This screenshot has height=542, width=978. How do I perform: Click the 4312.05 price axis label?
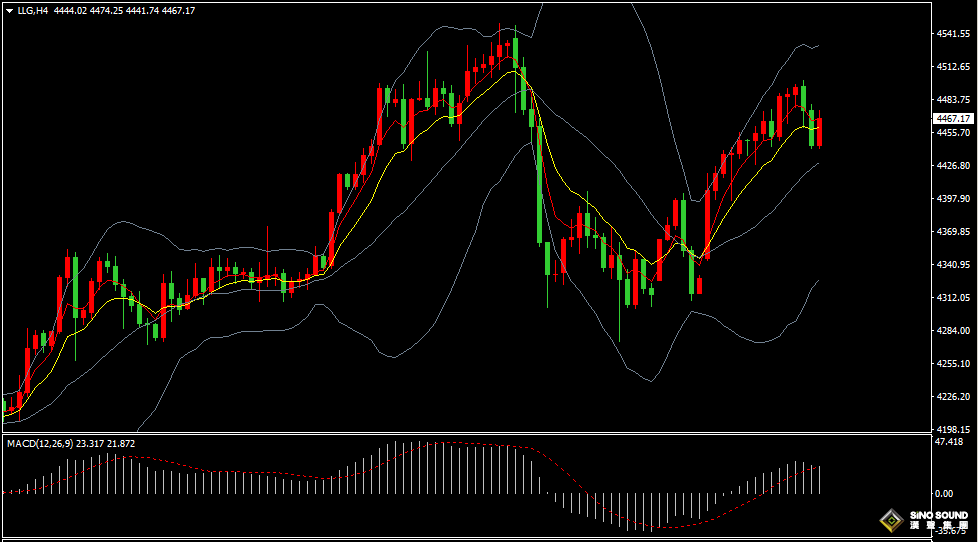click(953, 298)
